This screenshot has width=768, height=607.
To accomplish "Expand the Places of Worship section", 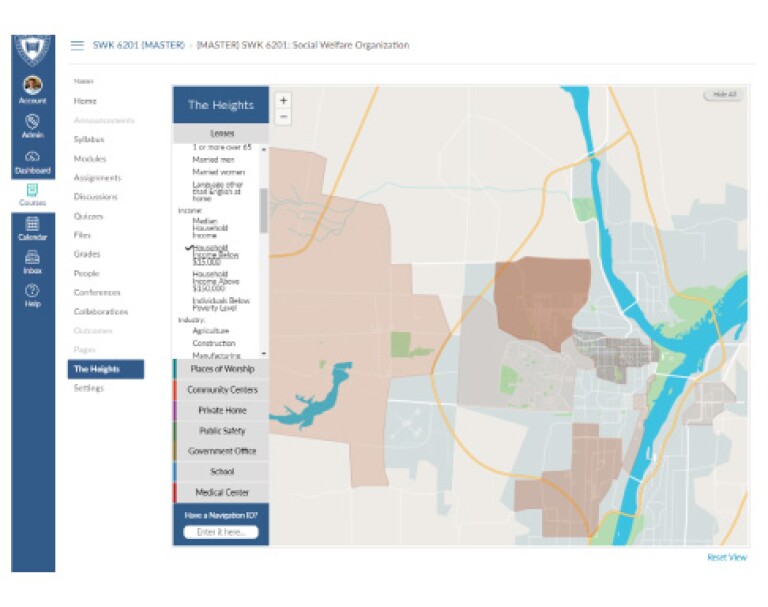I will tap(221, 369).
